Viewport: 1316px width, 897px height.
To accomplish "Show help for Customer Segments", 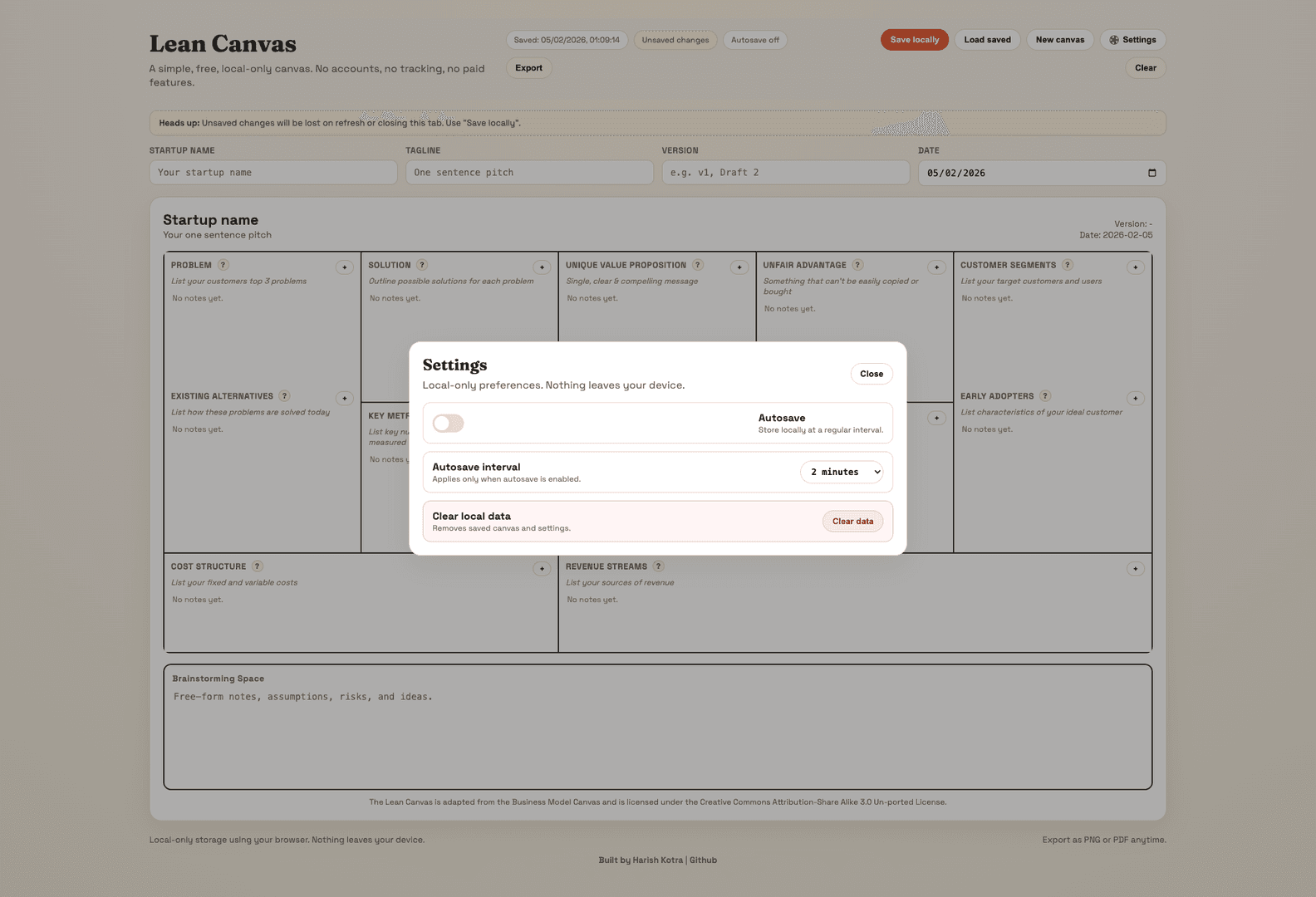I will point(1068,265).
